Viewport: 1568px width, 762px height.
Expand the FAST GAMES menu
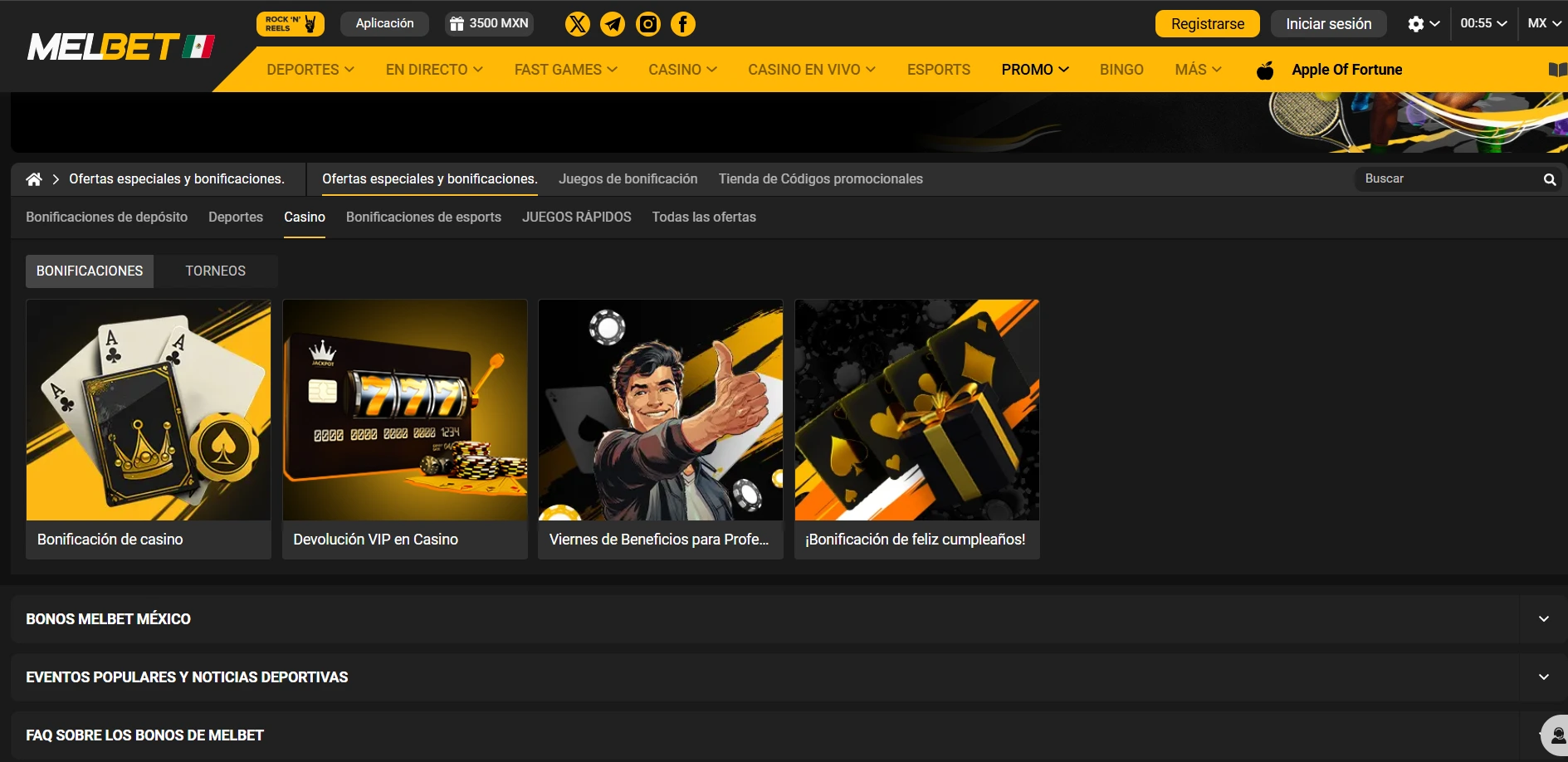click(566, 70)
